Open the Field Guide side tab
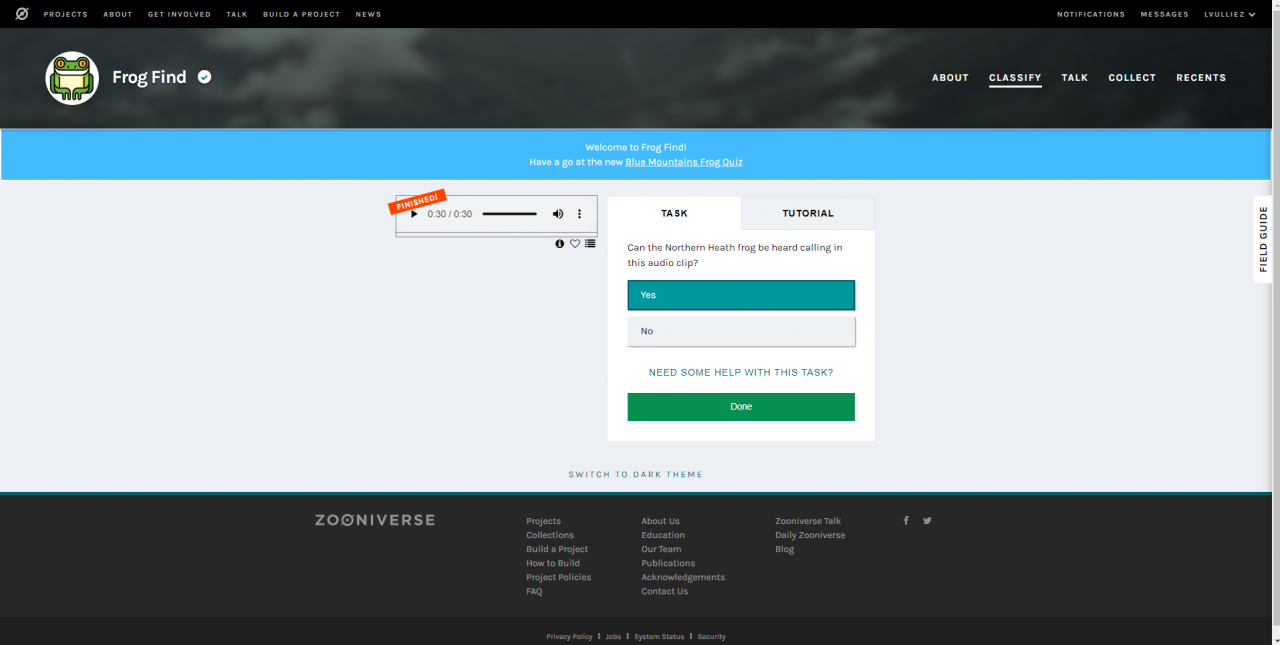1280x645 pixels. 1264,239
